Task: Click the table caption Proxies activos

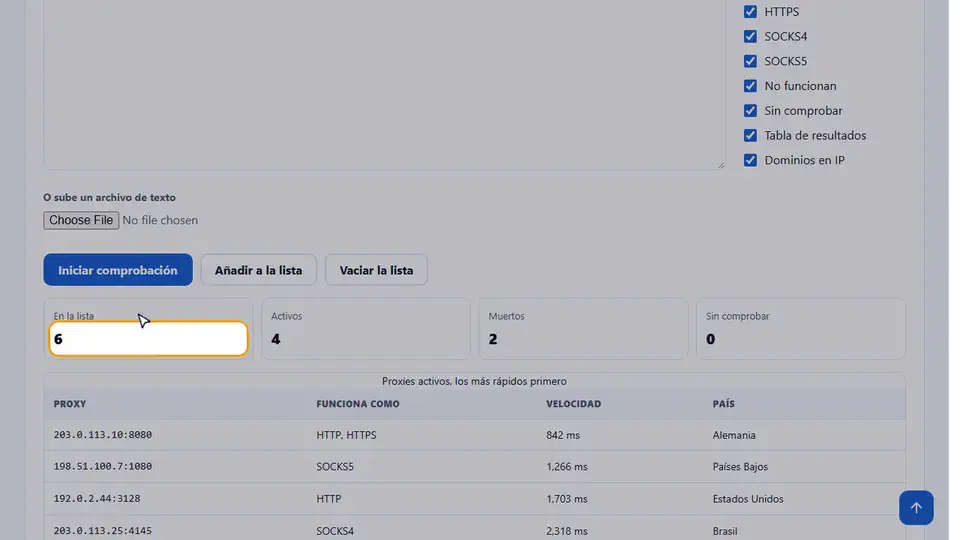Action: click(x=474, y=381)
